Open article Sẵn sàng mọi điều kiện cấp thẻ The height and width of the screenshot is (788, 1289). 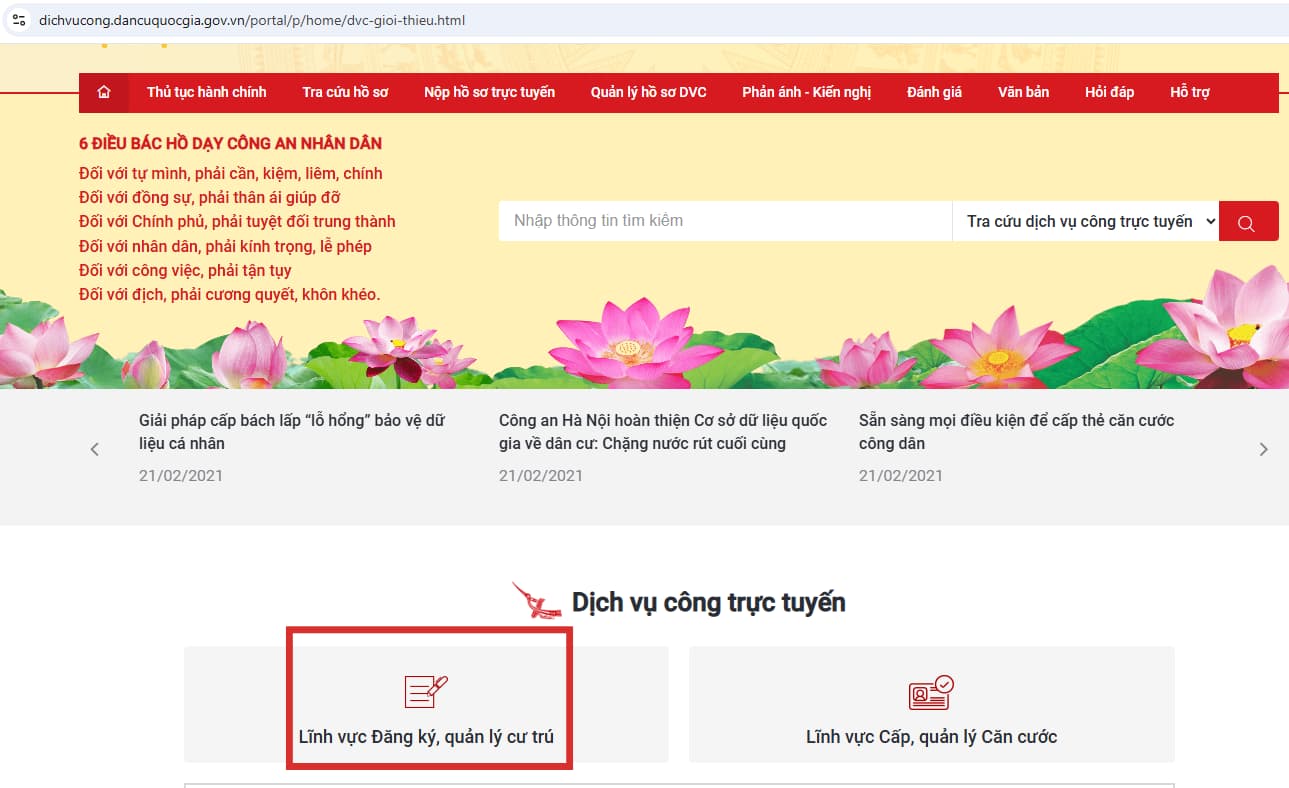[x=1016, y=432]
